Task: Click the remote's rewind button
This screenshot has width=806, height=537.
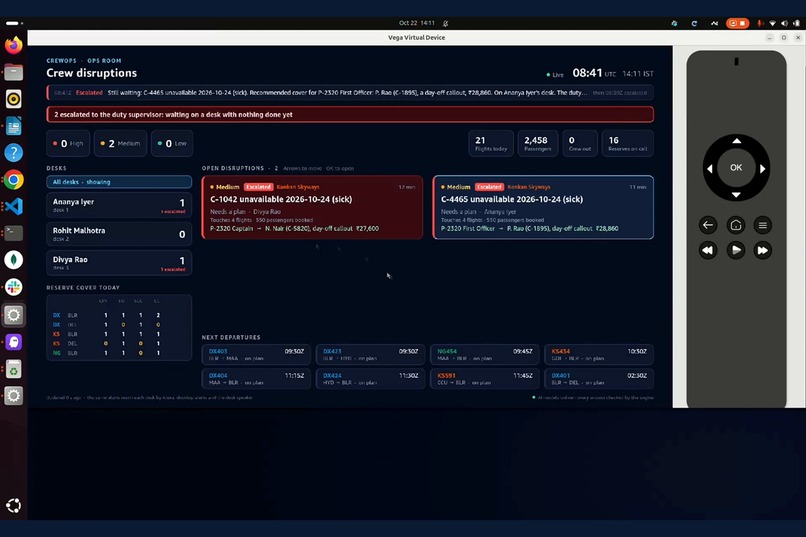Action: 708,250
